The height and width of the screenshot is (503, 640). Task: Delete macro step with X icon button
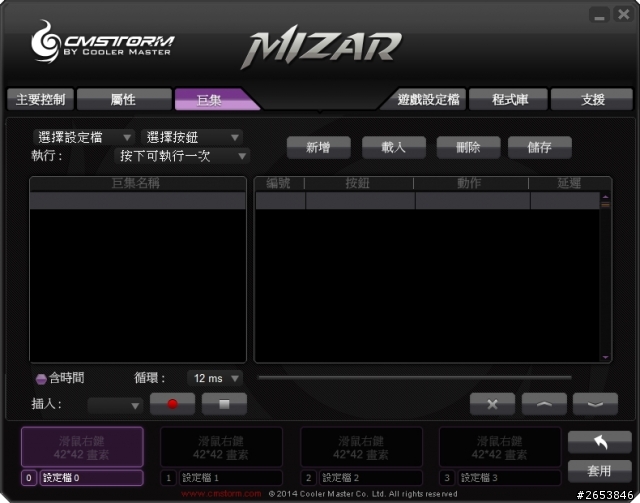coord(492,404)
